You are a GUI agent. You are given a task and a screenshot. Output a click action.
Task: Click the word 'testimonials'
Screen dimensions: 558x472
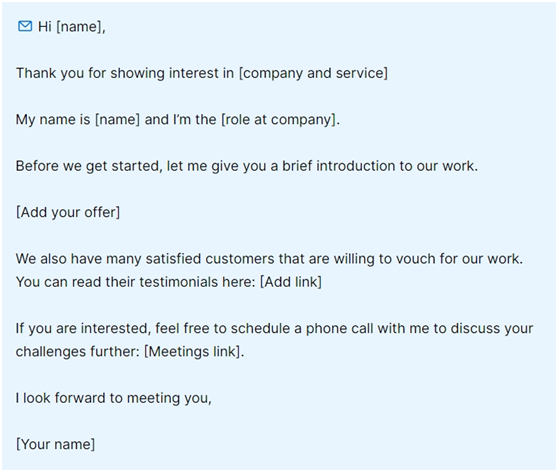pos(179,282)
